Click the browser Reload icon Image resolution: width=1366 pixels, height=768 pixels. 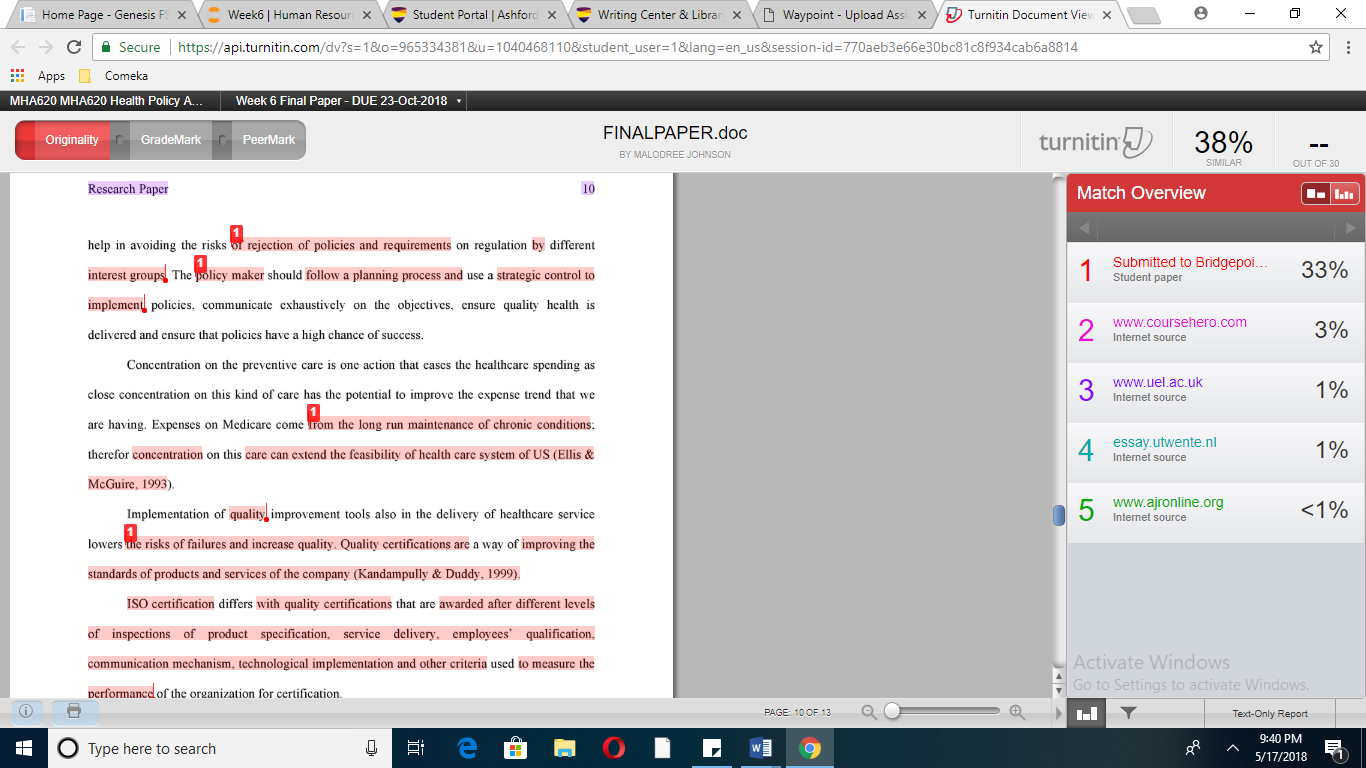[x=73, y=47]
